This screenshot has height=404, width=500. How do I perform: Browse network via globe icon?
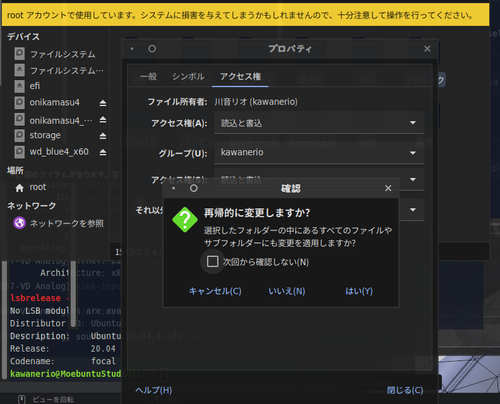(19, 223)
